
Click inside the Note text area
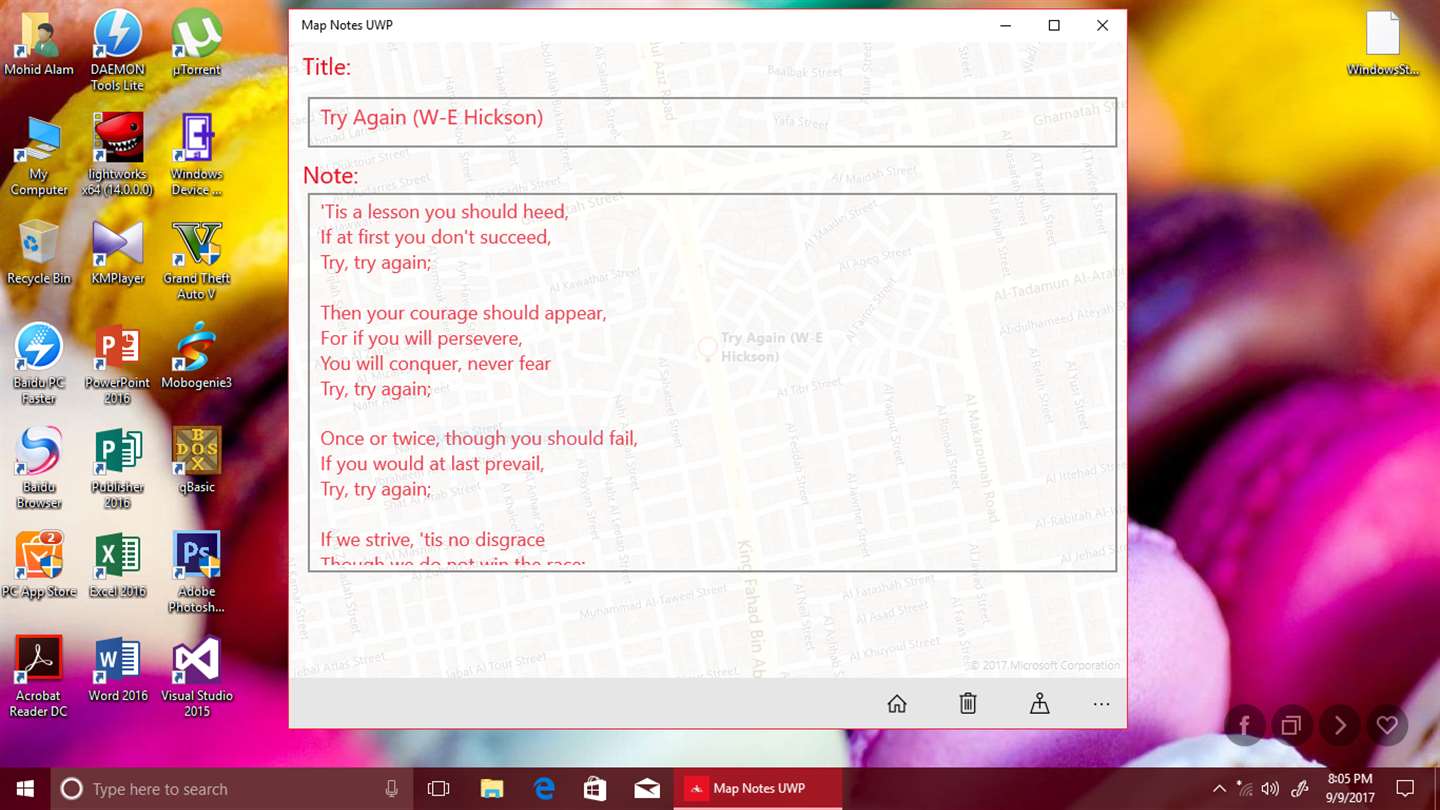[712, 382]
